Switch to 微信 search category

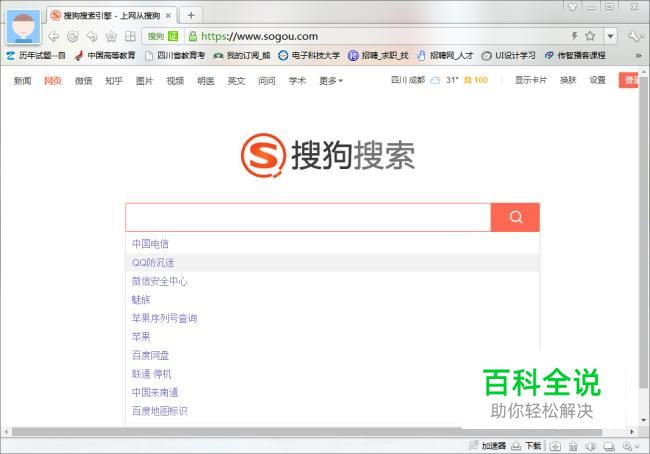coord(83,80)
